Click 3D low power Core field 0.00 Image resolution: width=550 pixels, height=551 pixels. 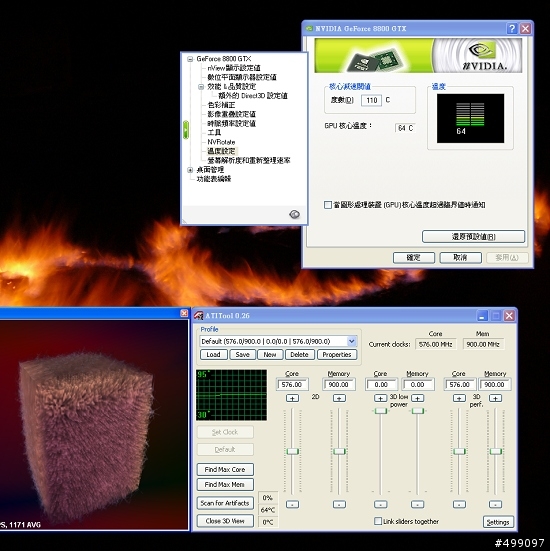click(381, 384)
